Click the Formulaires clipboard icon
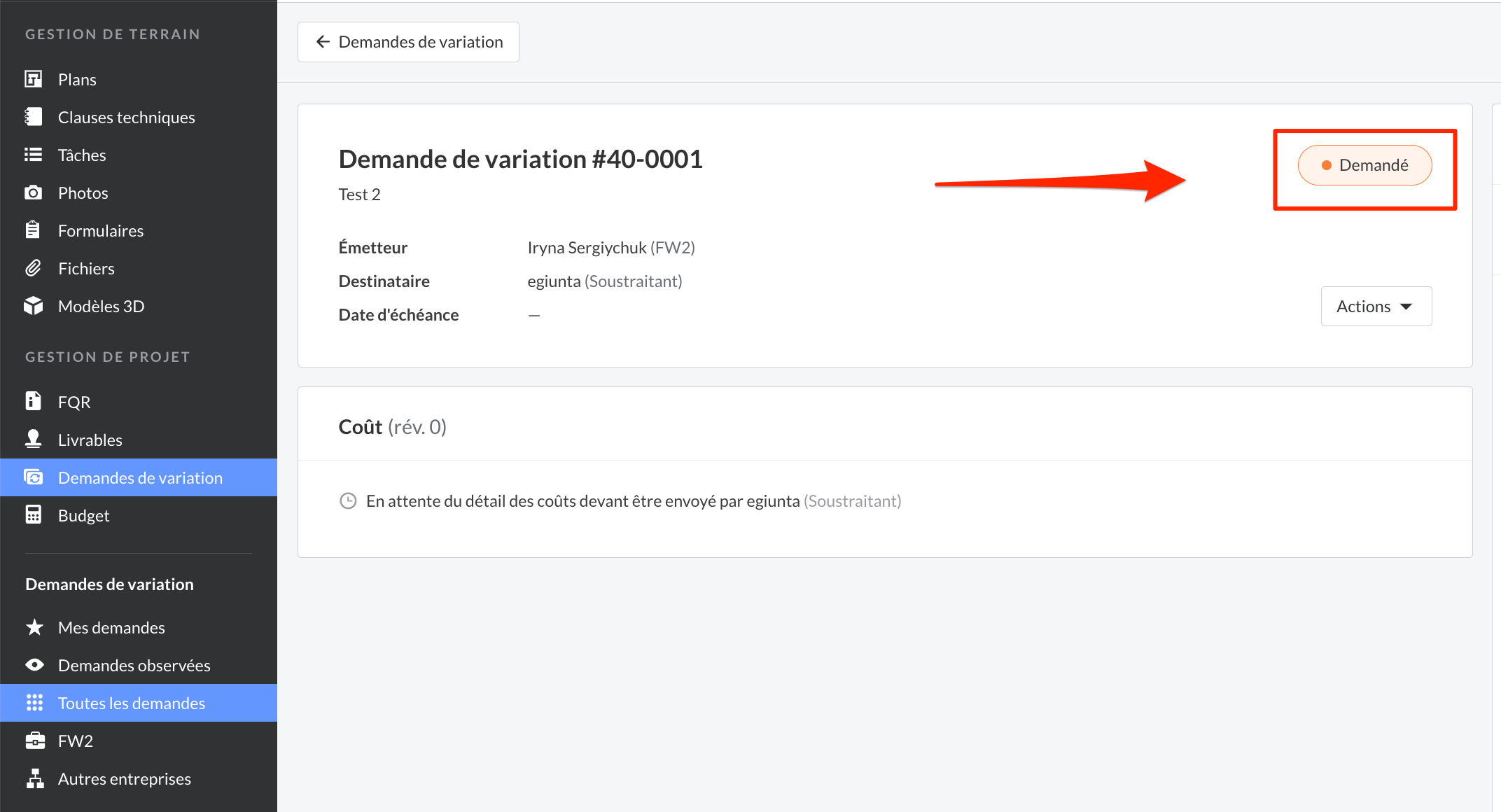The image size is (1501, 812). point(34,230)
